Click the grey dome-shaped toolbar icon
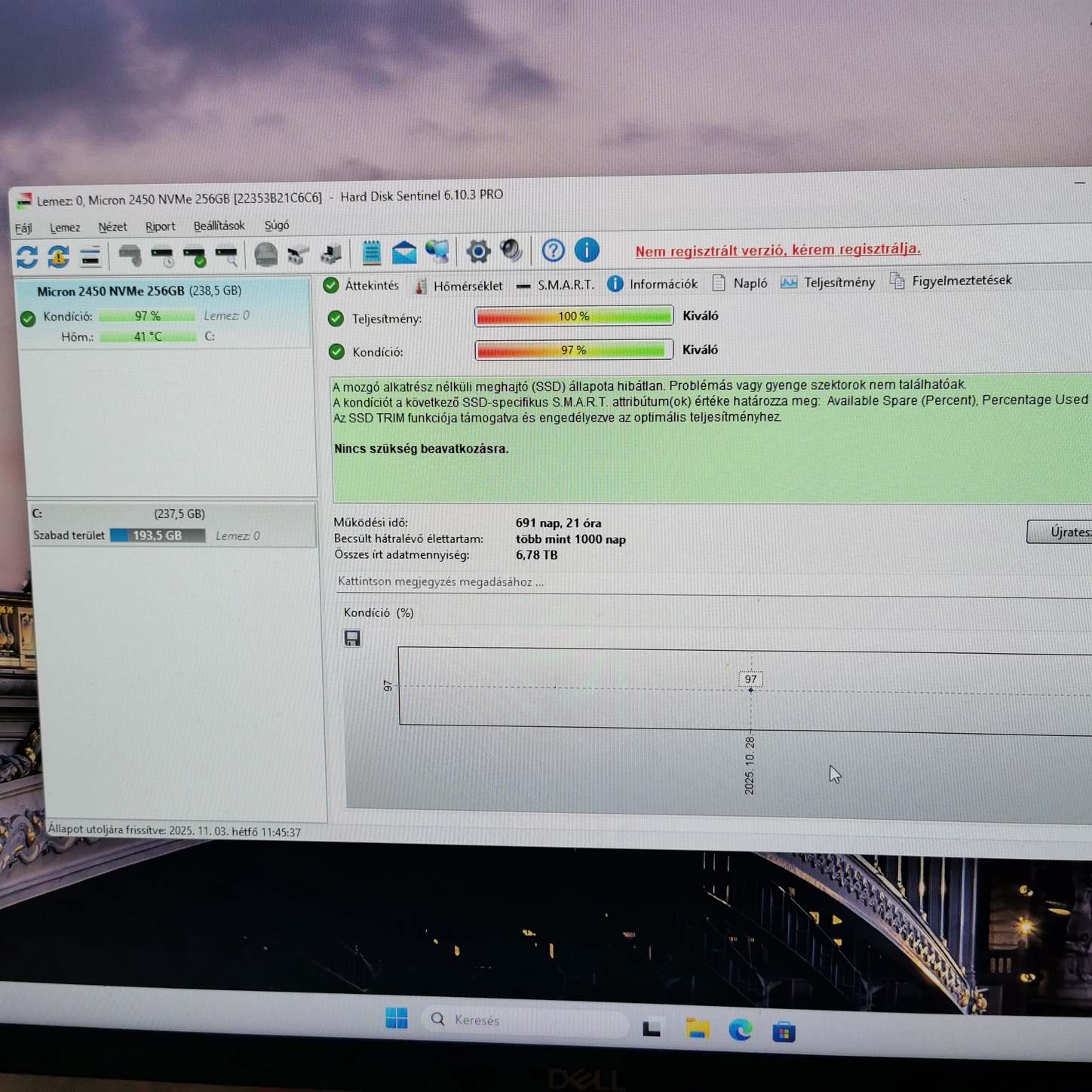 (265, 255)
